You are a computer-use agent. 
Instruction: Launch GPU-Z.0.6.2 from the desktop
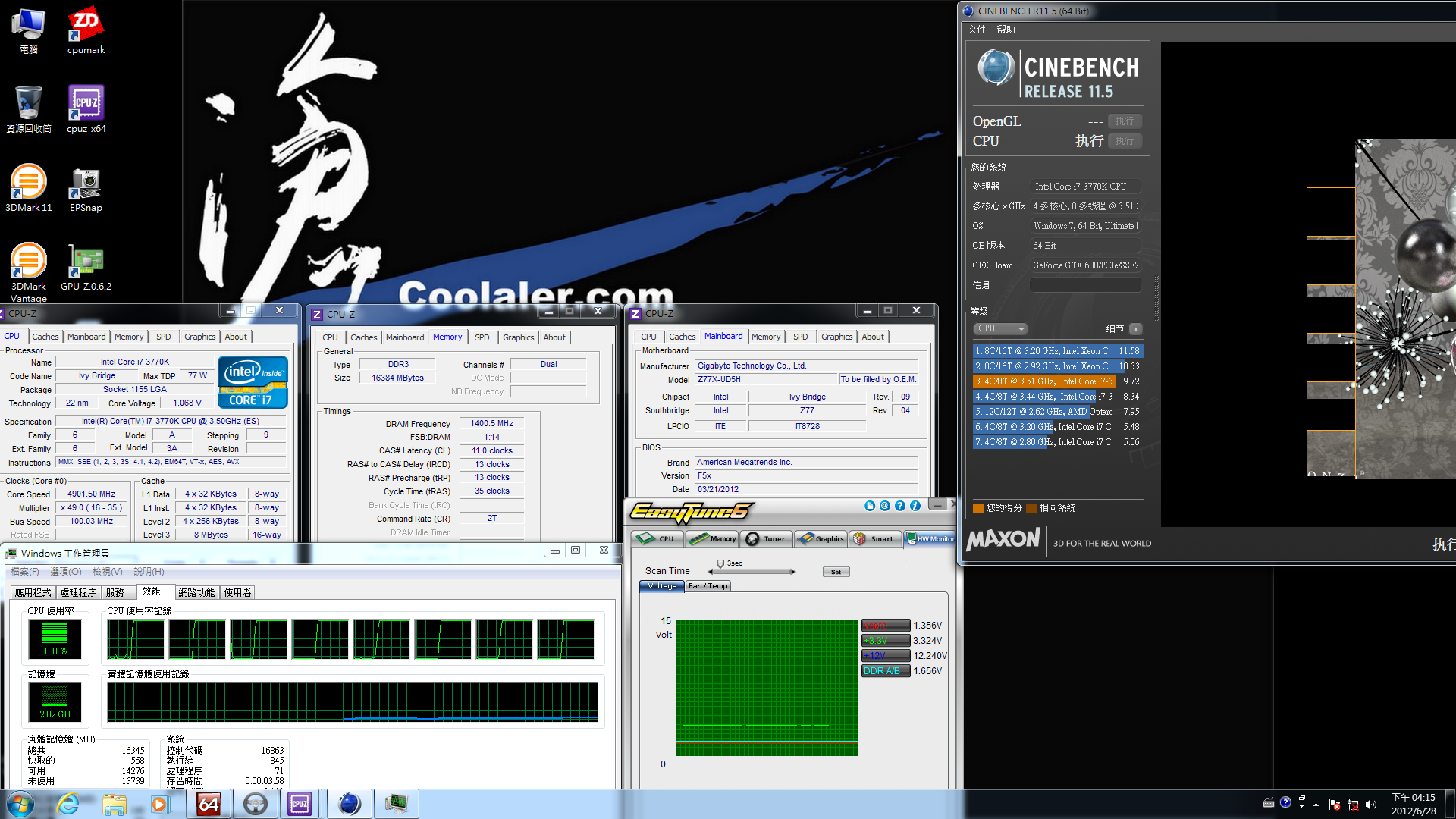[x=86, y=268]
